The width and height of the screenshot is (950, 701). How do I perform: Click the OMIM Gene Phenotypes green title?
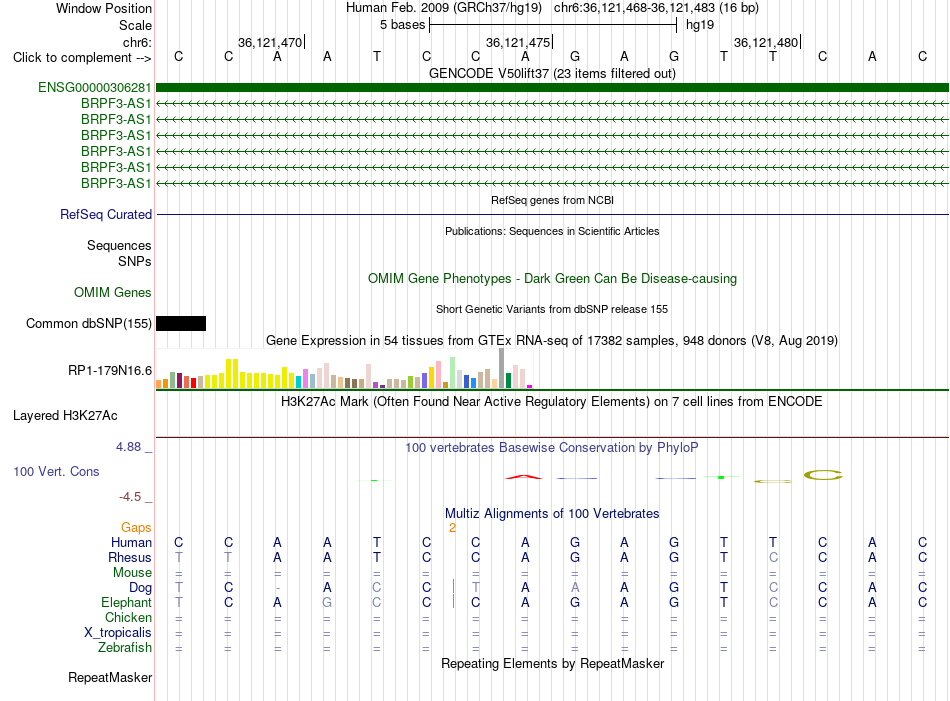coord(552,279)
